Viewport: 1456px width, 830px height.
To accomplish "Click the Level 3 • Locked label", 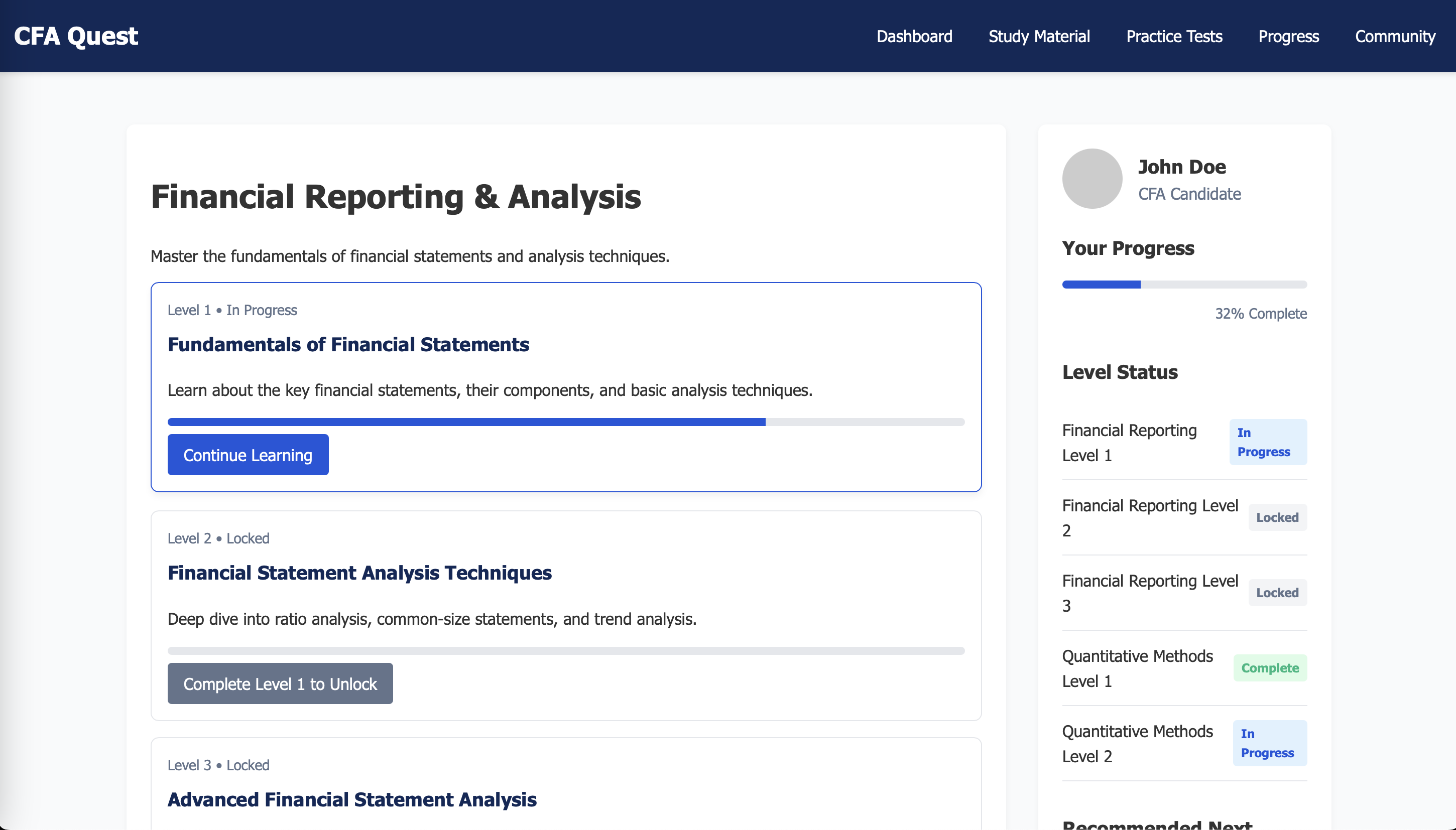I will click(218, 765).
